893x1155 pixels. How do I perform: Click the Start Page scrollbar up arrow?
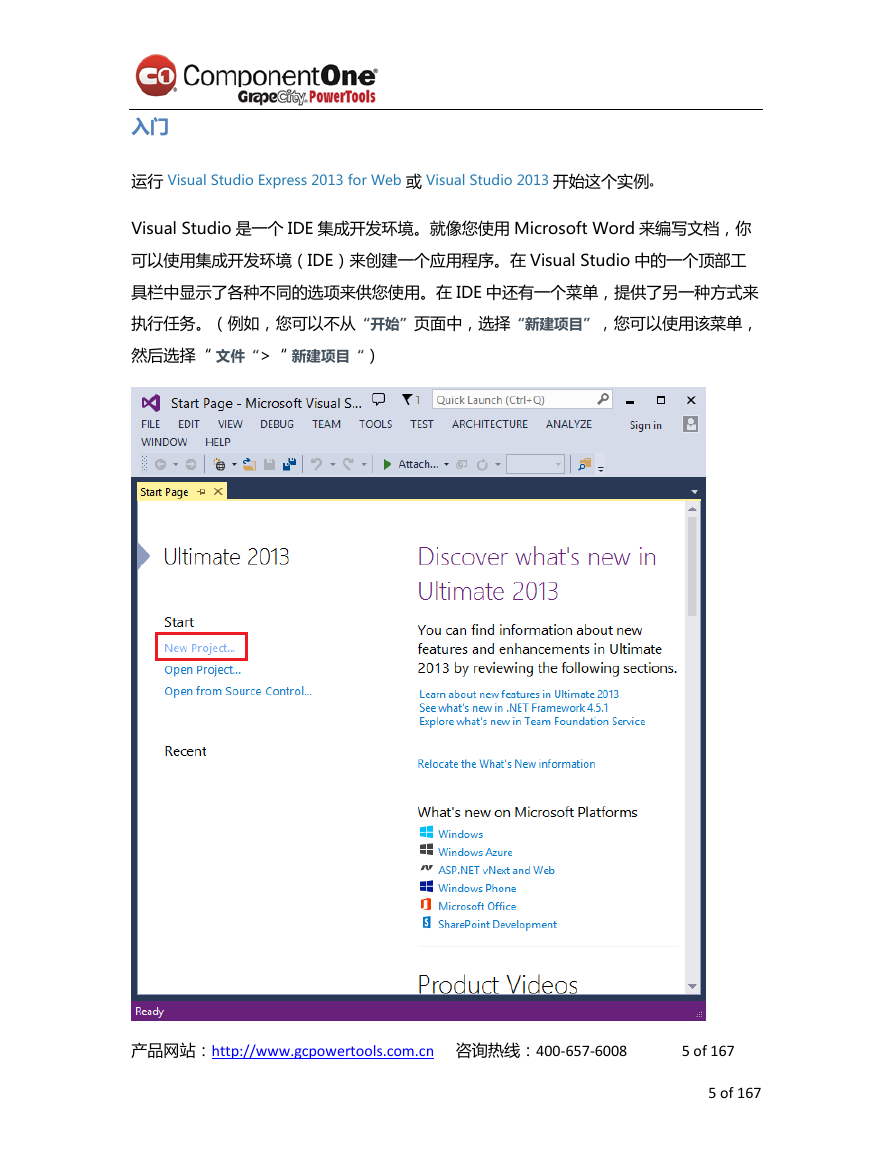point(692,509)
